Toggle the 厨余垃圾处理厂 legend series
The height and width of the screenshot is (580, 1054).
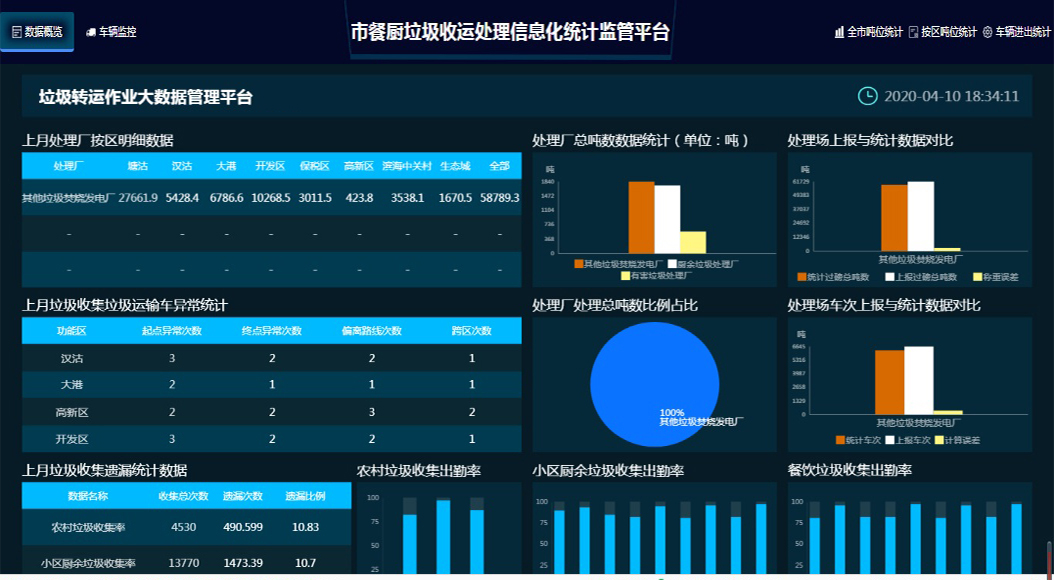click(x=703, y=264)
